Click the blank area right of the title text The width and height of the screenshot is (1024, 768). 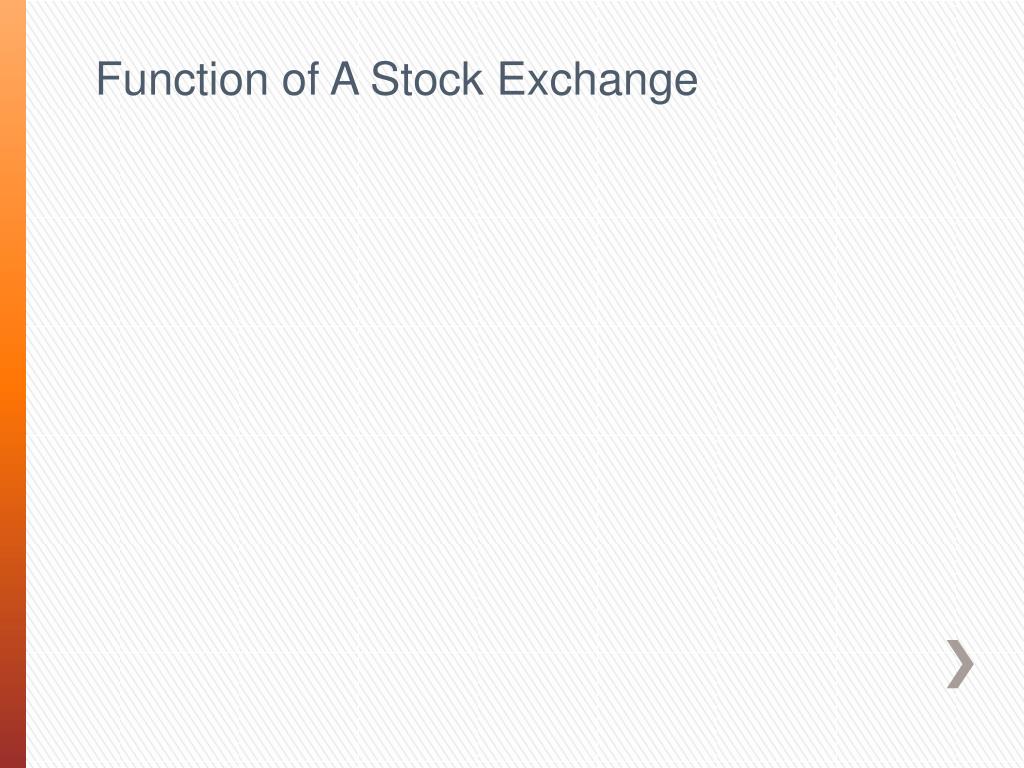click(849, 80)
